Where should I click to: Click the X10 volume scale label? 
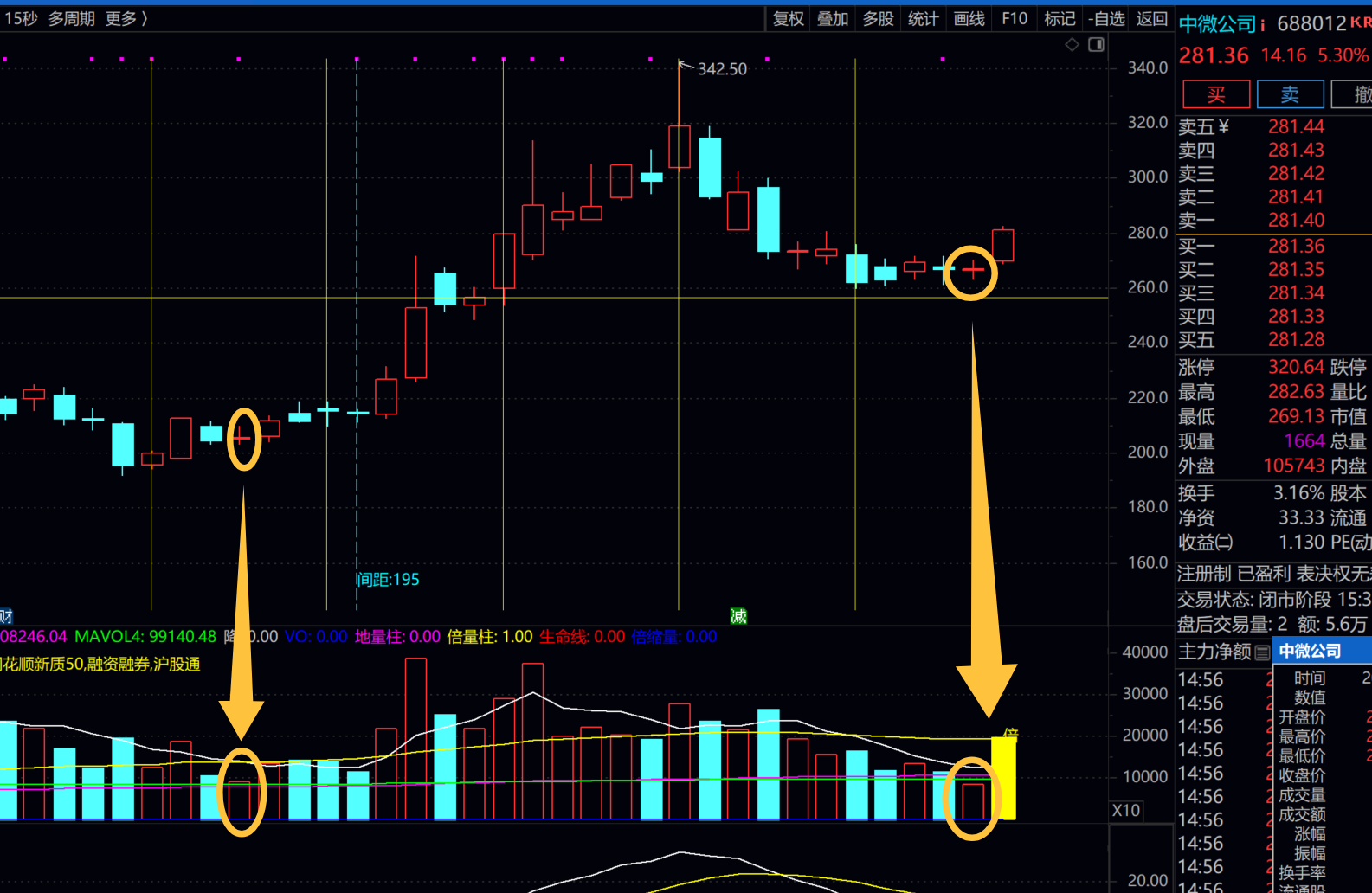[x=1125, y=810]
